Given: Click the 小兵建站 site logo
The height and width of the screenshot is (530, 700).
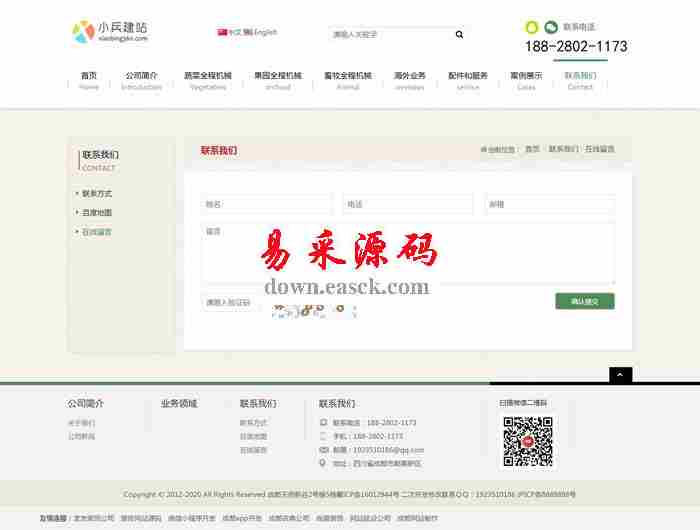Looking at the screenshot, I should click(111, 32).
